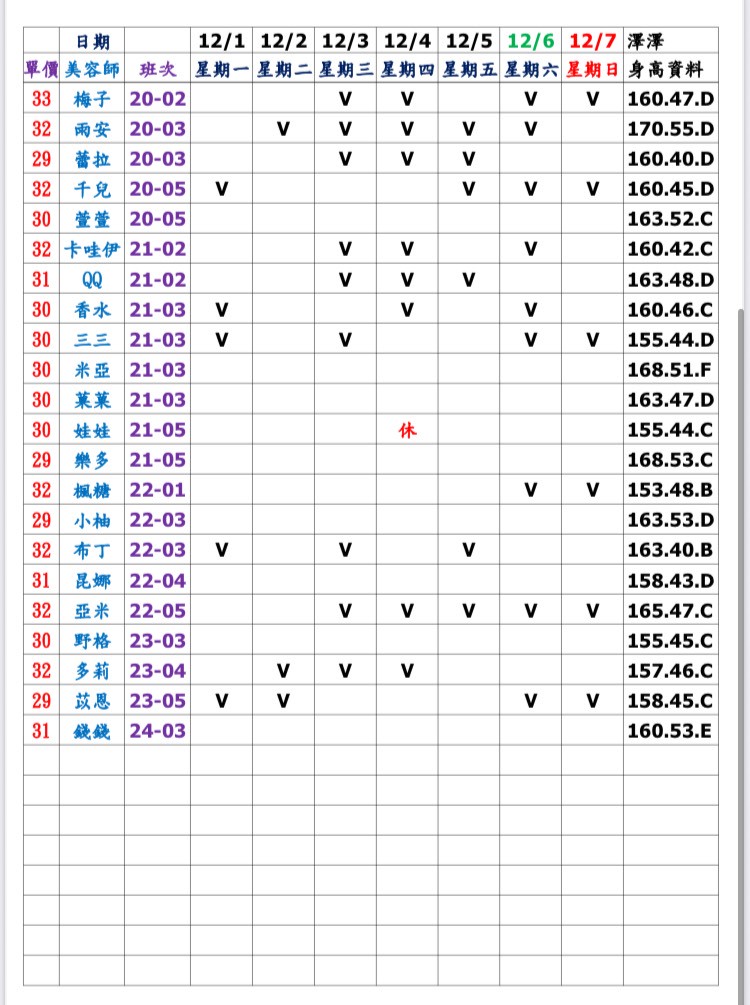Viewport: 750px width, 1005px height.
Task: Click the 星期四 weekday header
Action: click(407, 70)
